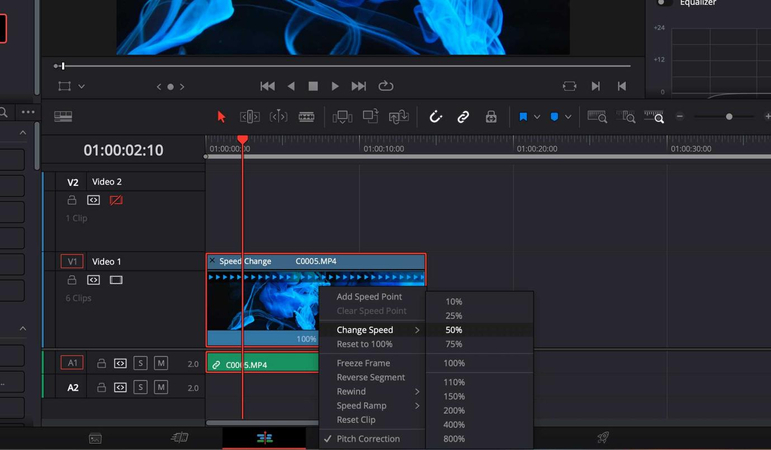The width and height of the screenshot is (771, 450).
Task: Click the C0005.MP4 audio clip
Action: click(x=263, y=364)
